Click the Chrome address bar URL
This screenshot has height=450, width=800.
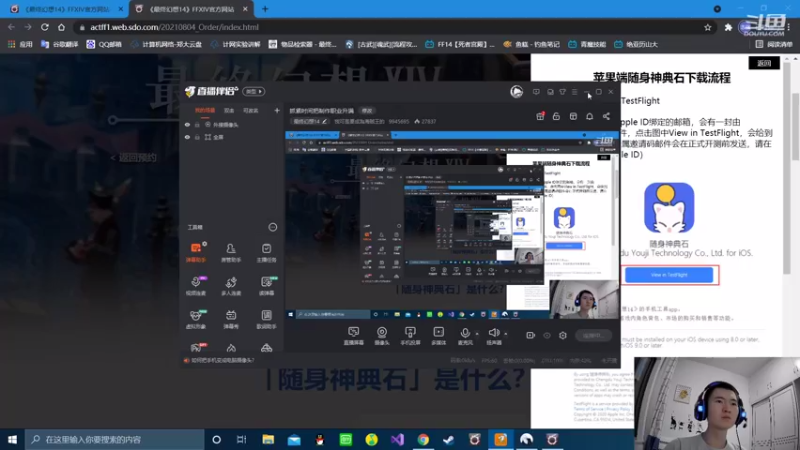pos(174,27)
